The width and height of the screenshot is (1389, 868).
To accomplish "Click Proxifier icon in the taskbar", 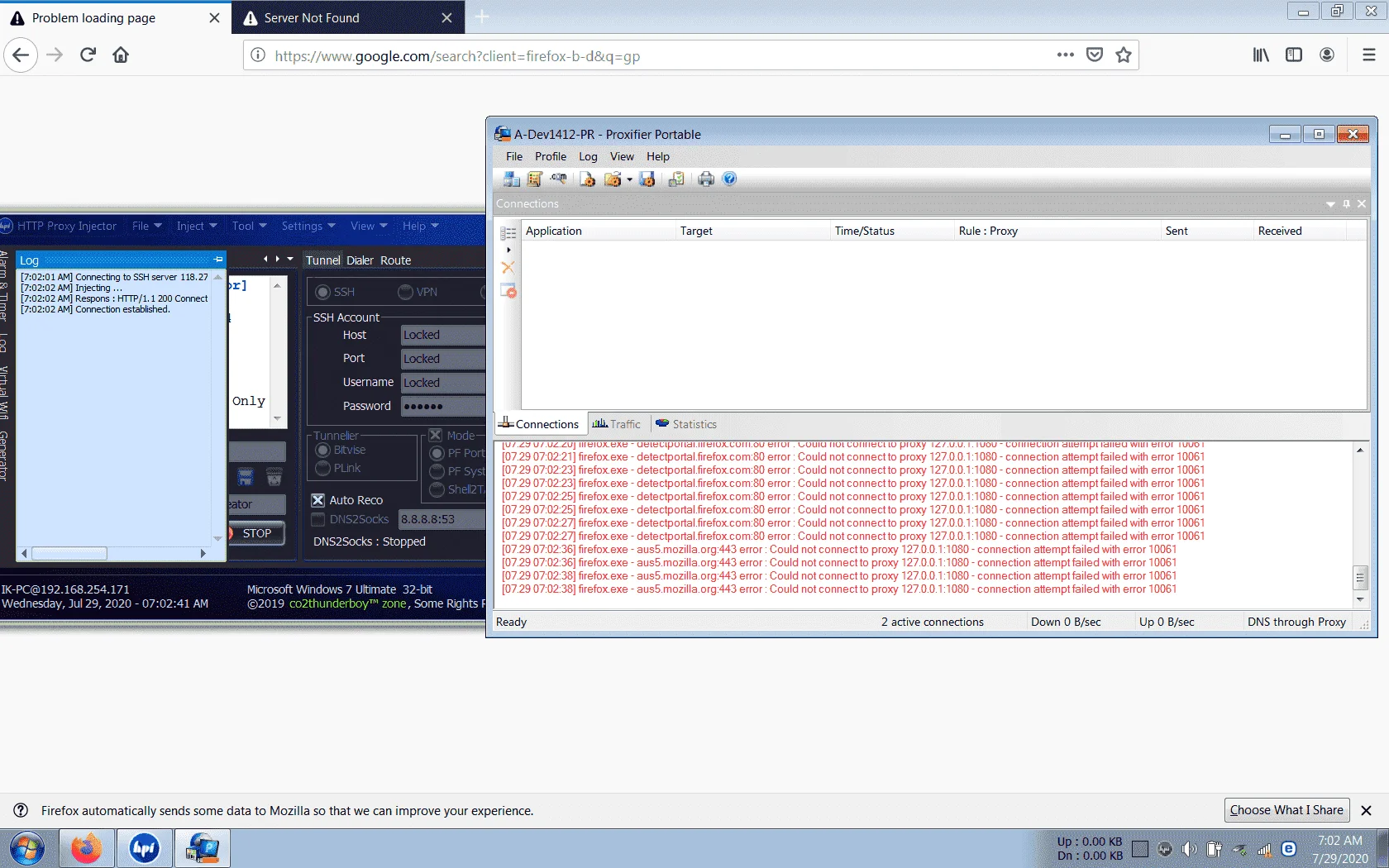I will 203,848.
